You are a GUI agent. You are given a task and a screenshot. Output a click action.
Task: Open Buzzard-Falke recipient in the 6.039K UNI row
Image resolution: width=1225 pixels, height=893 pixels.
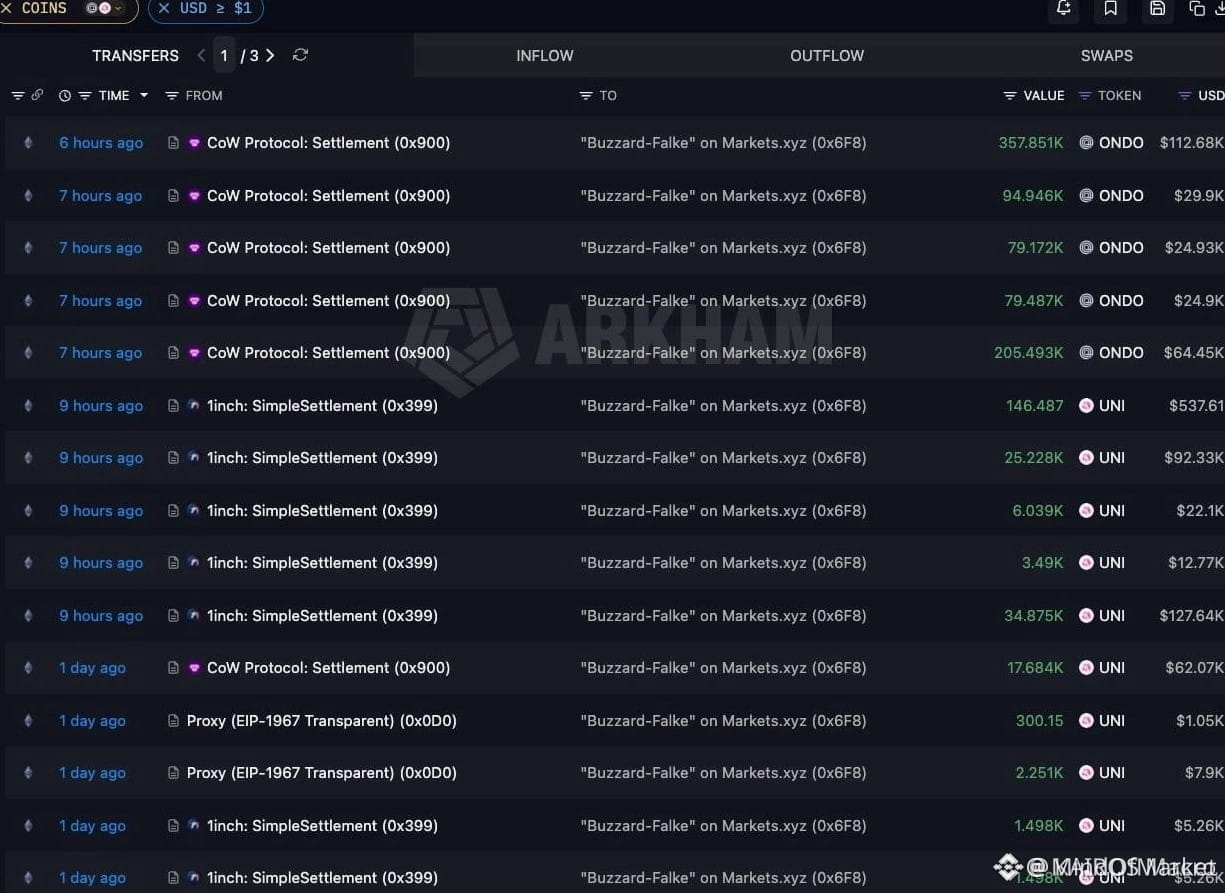(x=723, y=511)
